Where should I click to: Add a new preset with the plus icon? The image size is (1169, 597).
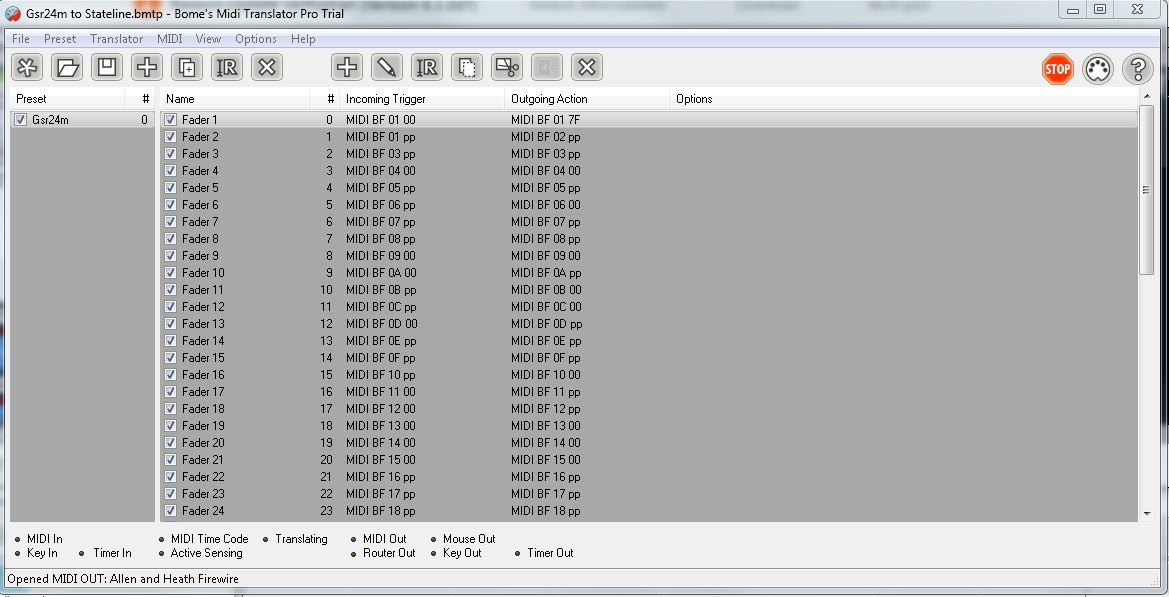[x=147, y=68]
